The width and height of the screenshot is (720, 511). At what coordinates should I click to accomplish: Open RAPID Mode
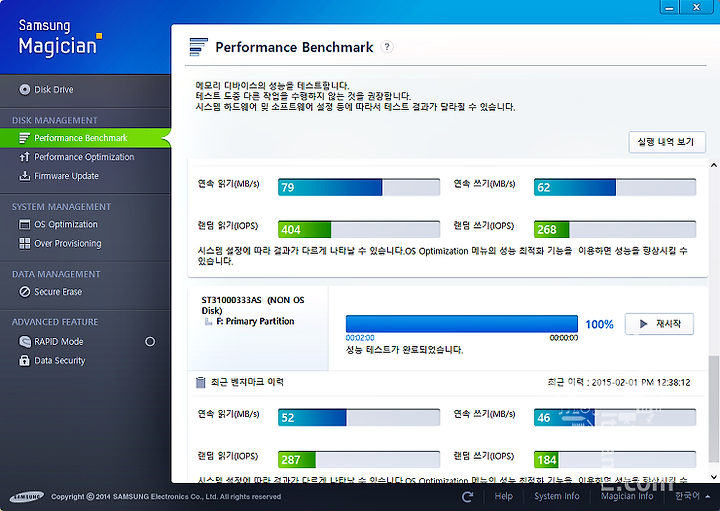[59, 342]
